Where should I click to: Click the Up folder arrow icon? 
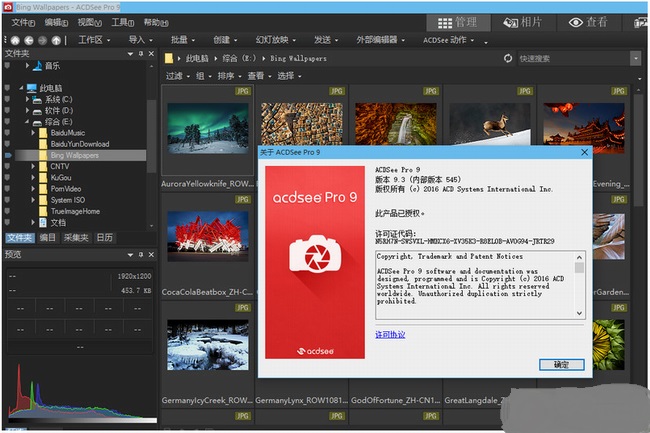pos(56,40)
